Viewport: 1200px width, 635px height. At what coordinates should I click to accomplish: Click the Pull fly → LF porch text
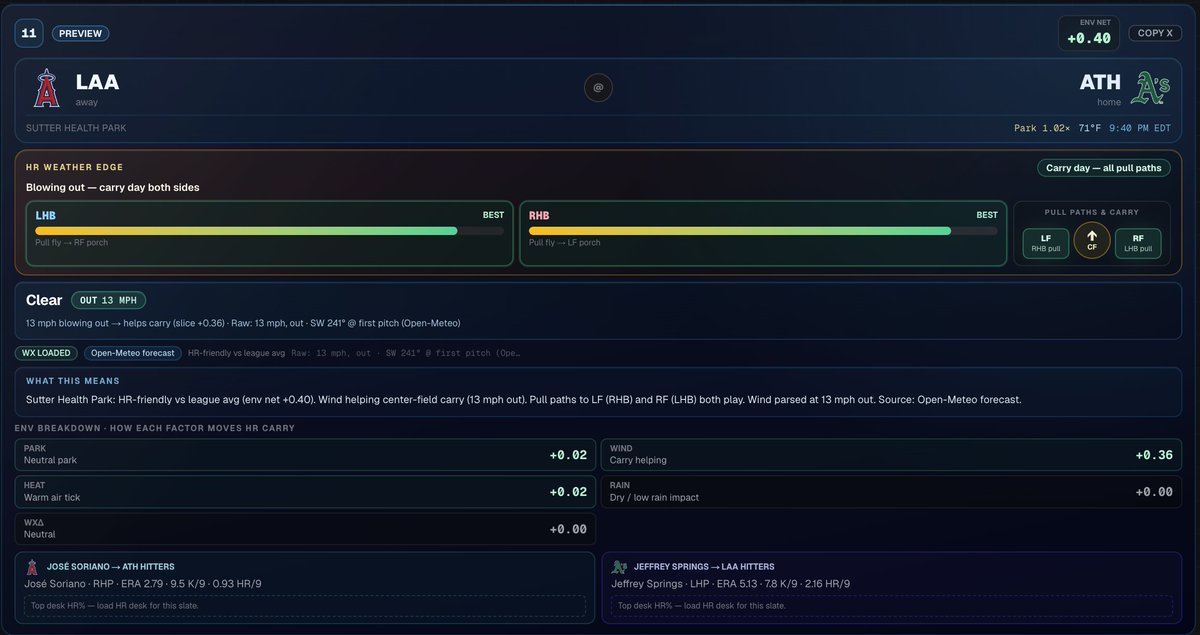(565, 243)
